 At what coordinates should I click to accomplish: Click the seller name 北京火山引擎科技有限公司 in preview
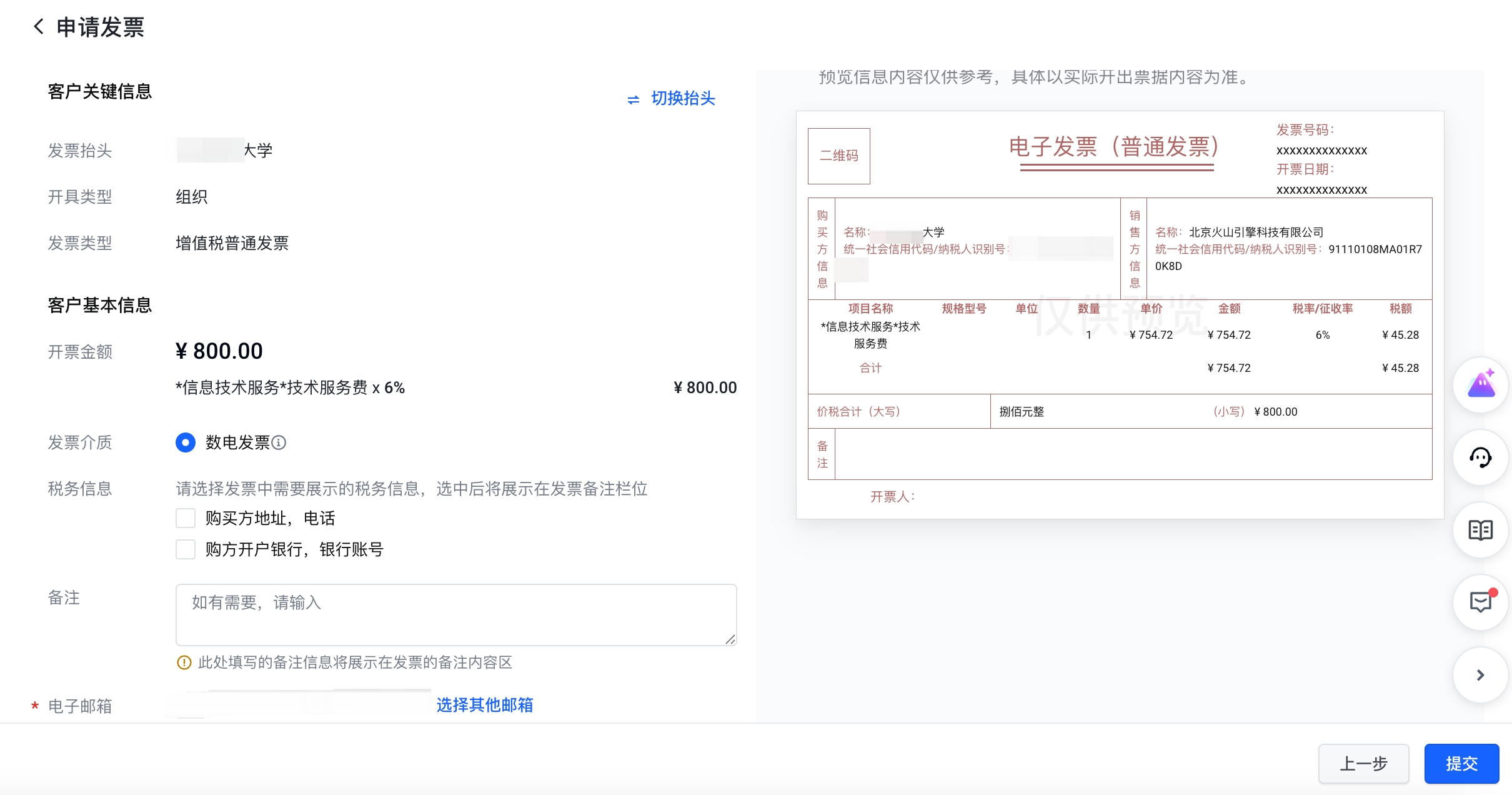(1256, 232)
